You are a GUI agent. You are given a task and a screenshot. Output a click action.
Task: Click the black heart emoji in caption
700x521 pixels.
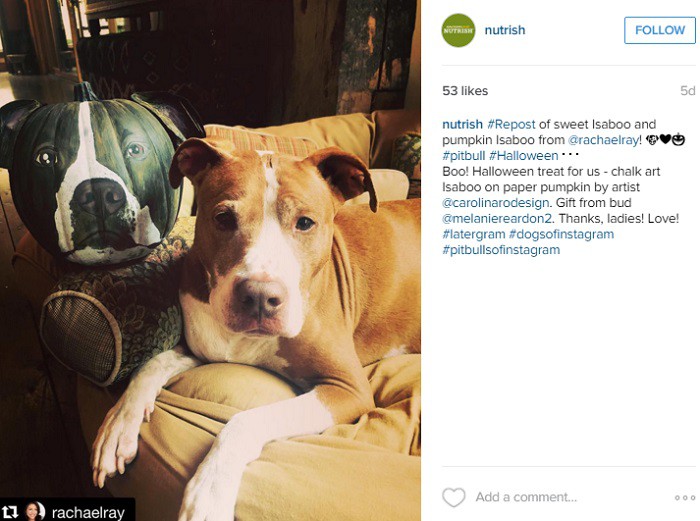[x=665, y=140]
